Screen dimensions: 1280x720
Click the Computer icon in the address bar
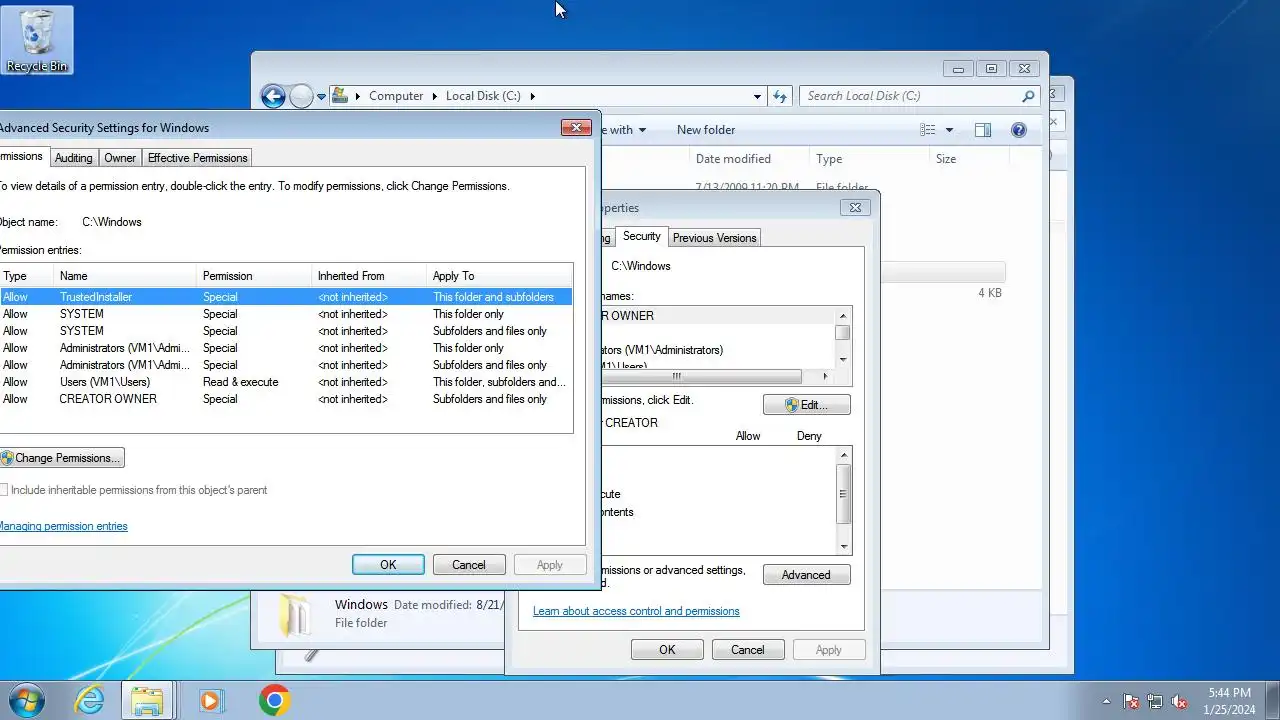click(340, 96)
